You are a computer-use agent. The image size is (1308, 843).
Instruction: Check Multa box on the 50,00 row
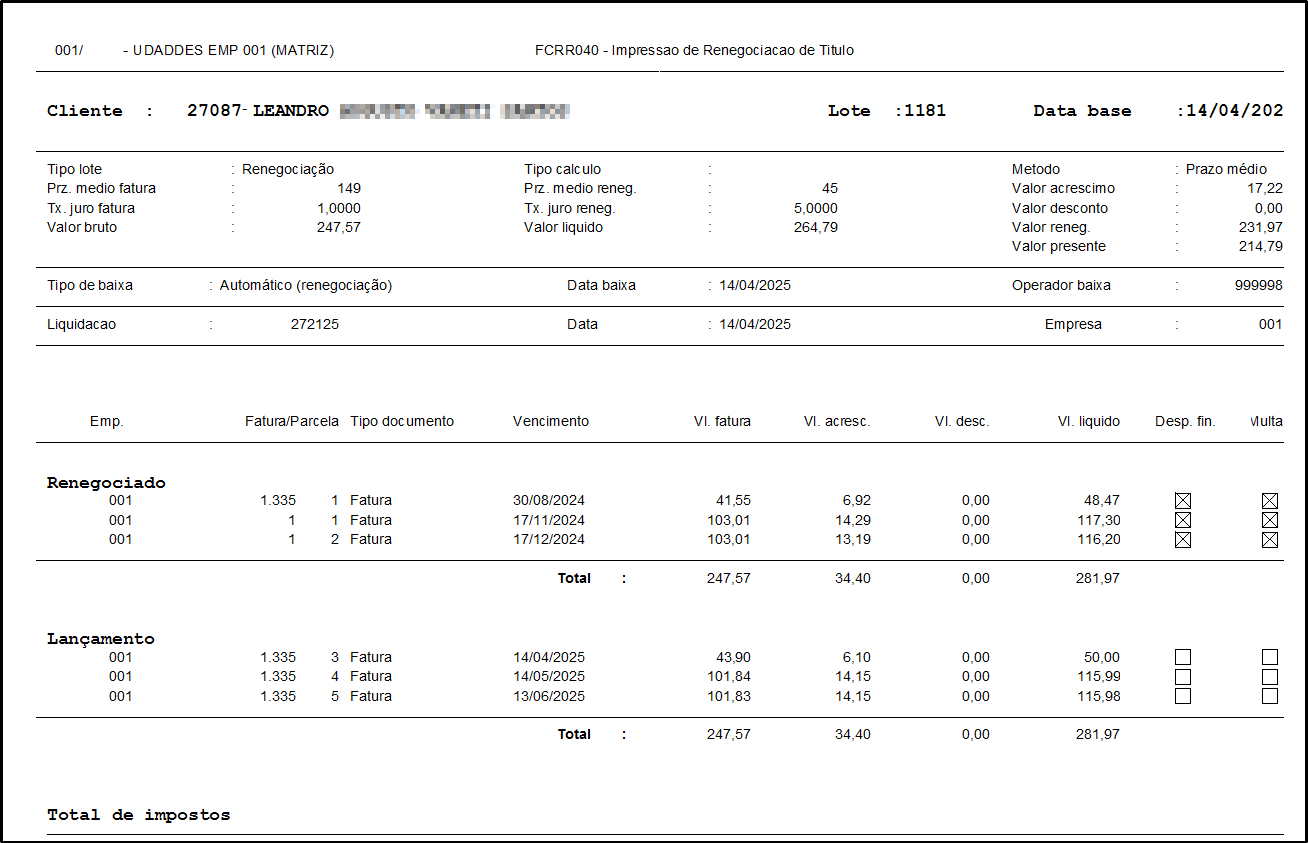click(1270, 657)
